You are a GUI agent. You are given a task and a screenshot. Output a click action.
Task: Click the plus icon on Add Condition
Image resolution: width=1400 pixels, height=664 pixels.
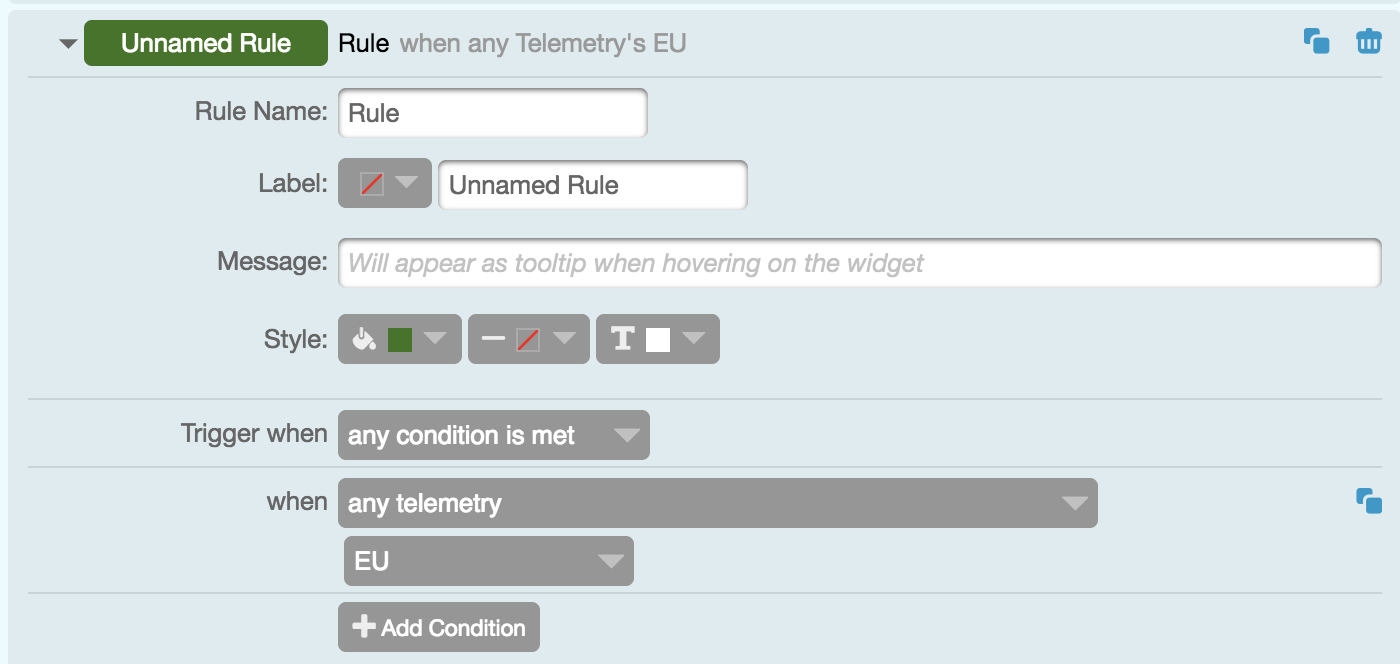point(364,627)
